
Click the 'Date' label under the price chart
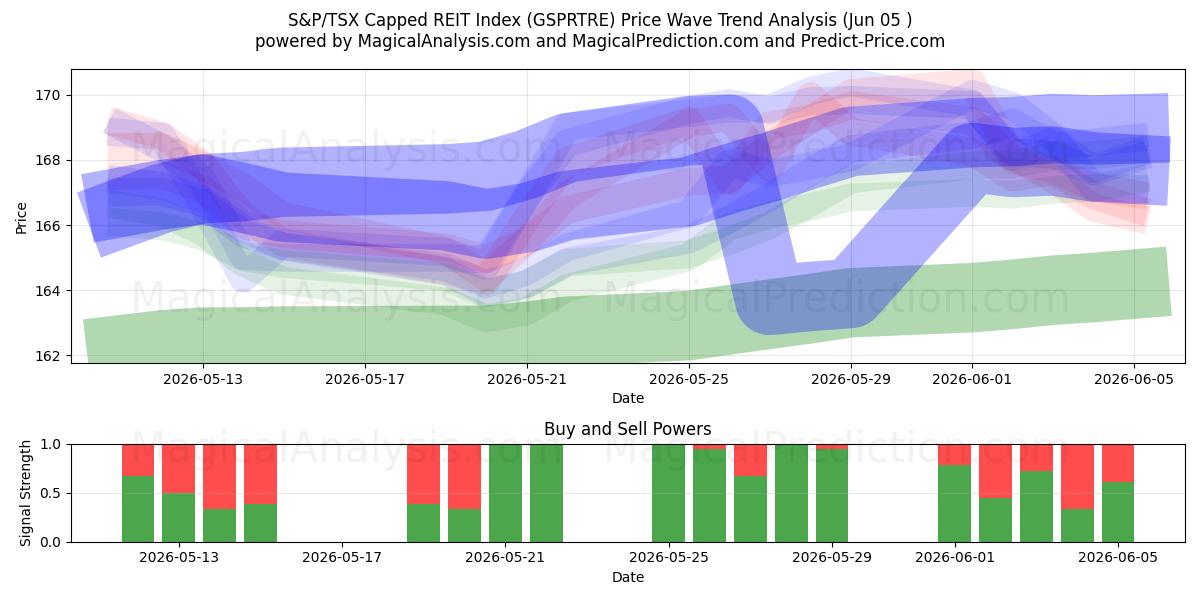tap(628, 398)
